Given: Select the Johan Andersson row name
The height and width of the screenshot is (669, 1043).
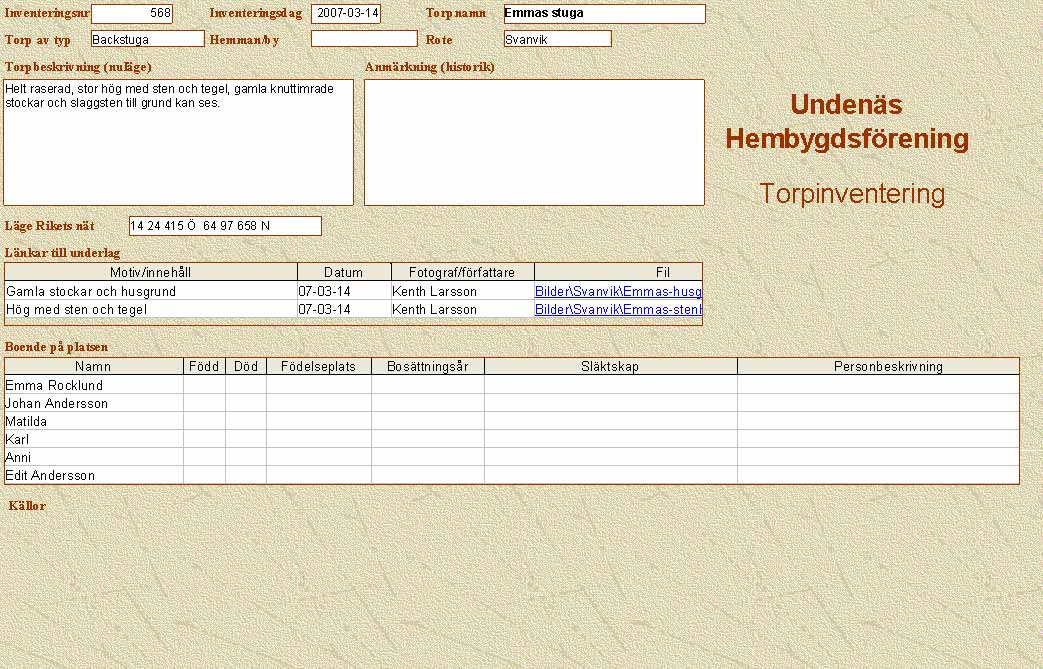Looking at the screenshot, I should pos(93,403).
